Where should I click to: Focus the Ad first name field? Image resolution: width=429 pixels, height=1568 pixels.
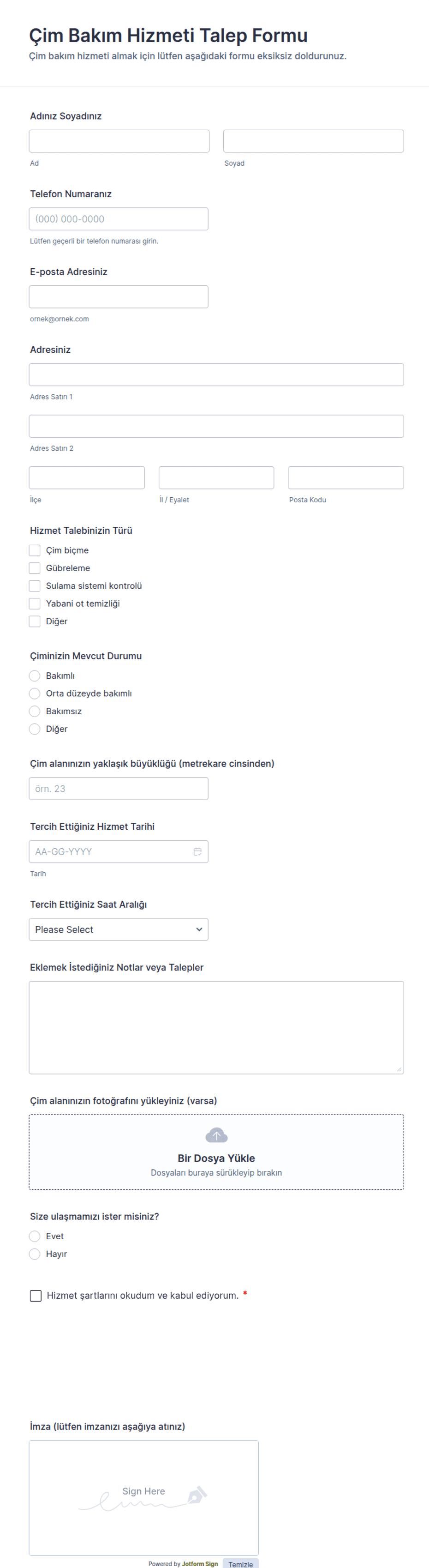tap(119, 141)
